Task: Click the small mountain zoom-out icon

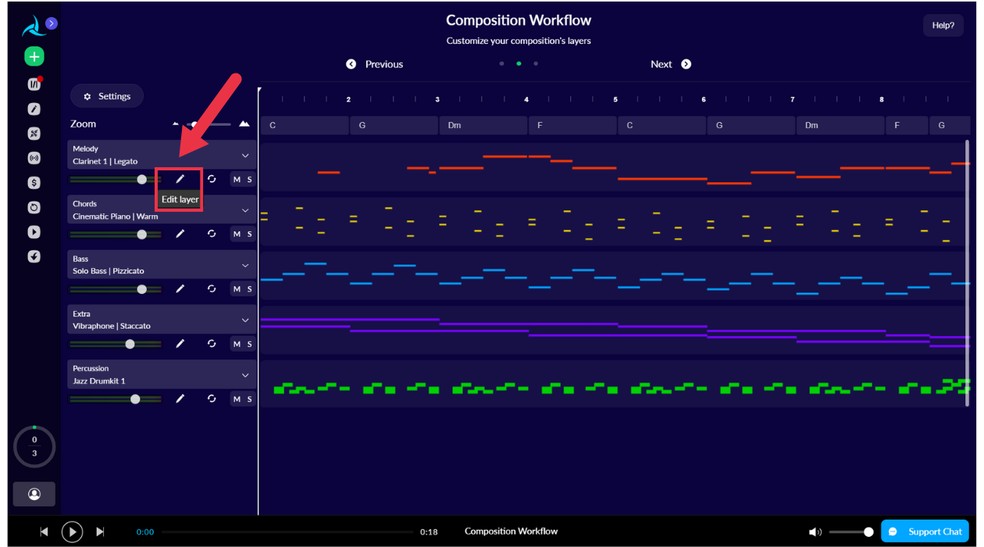Action: click(x=176, y=124)
